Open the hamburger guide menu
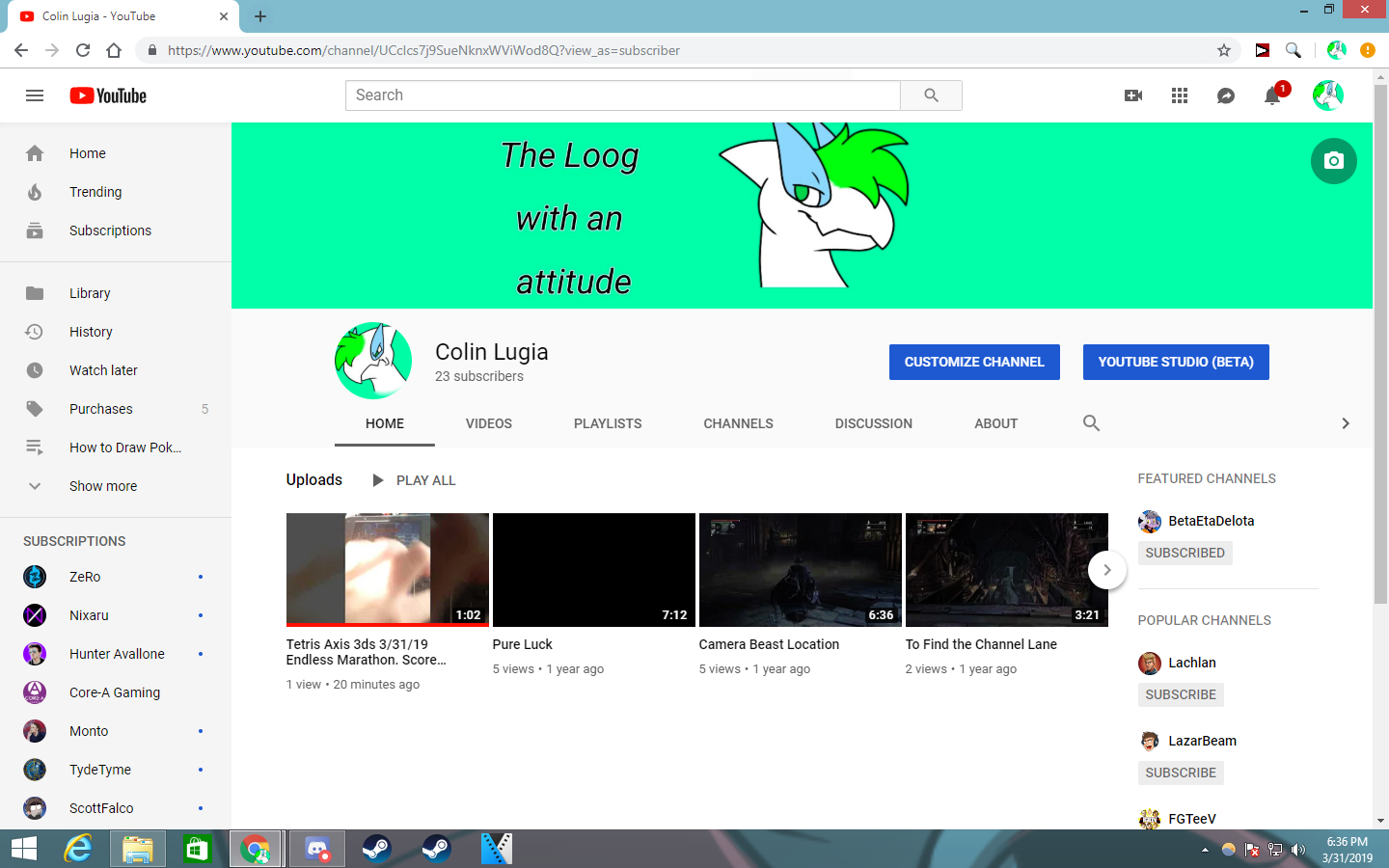 35,95
